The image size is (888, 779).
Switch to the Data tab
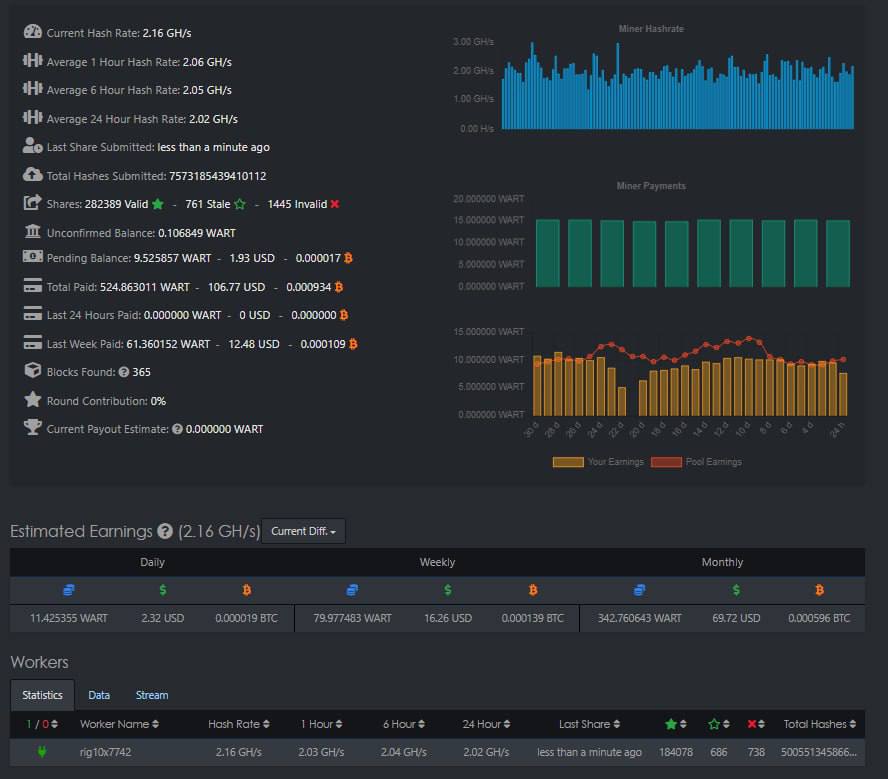point(99,695)
